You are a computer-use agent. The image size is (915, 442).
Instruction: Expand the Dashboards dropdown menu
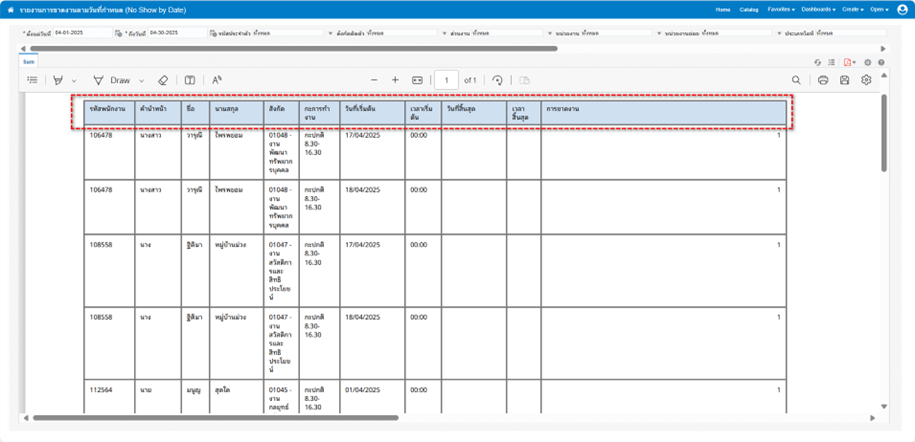coord(818,9)
